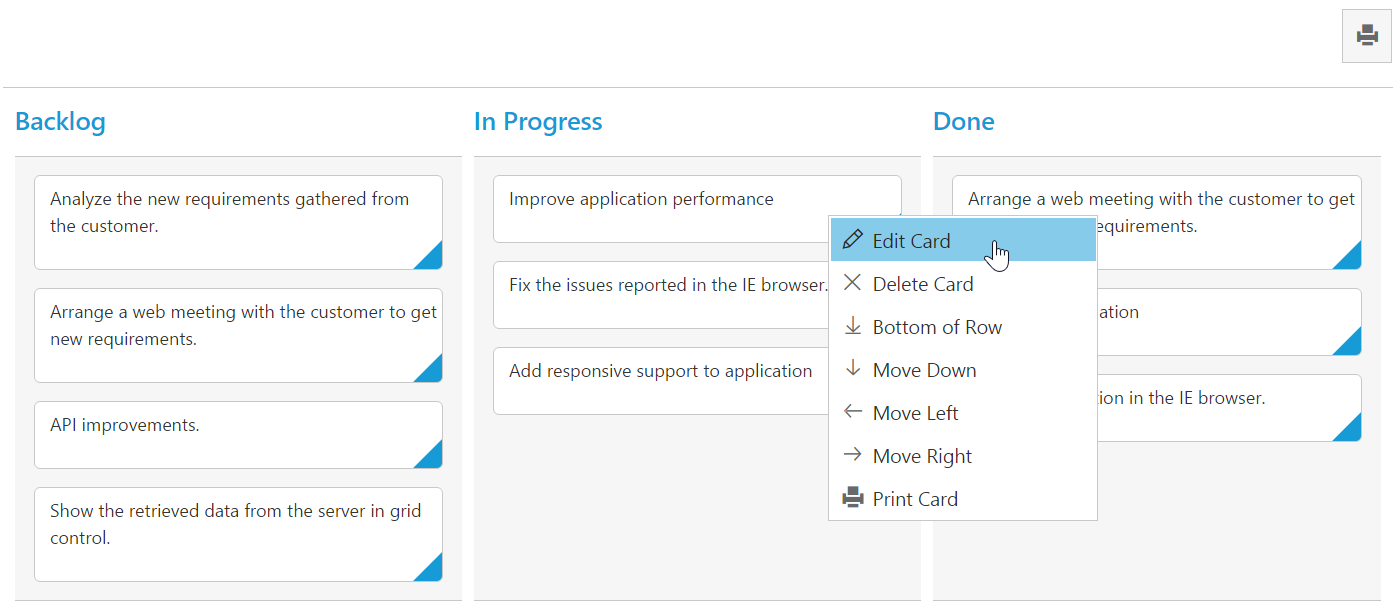Click blue corner of 'API improvements' card
The height and width of the screenshot is (611, 1397).
pos(432,458)
